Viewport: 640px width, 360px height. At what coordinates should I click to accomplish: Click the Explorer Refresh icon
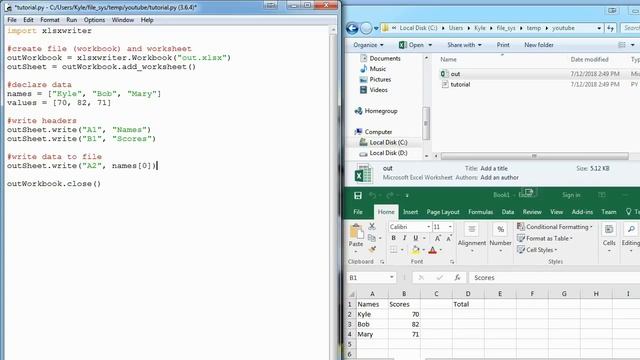pyautogui.click(x=610, y=28)
